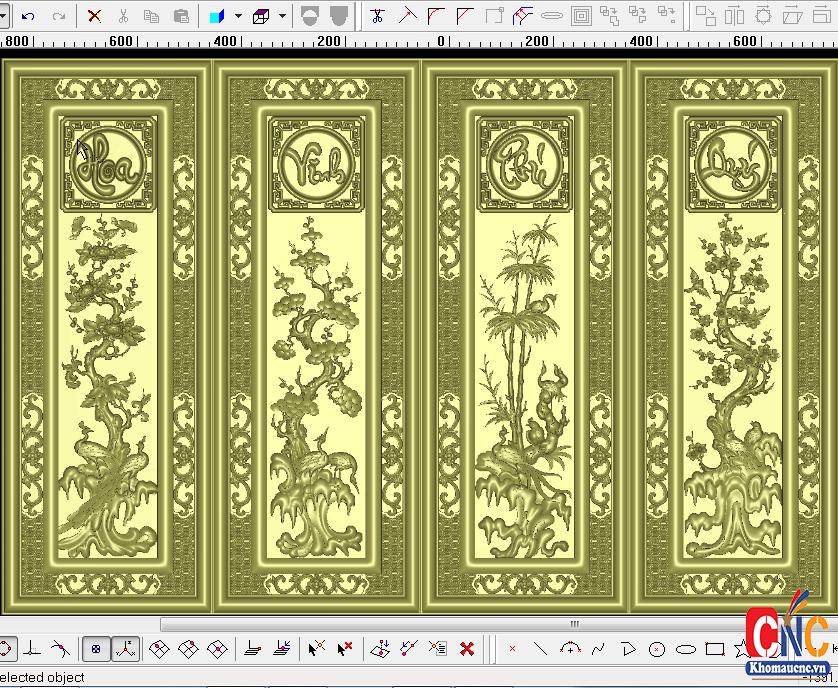This screenshot has width=838, height=688.
Task: Select the circle drawing tool
Action: tap(657, 649)
